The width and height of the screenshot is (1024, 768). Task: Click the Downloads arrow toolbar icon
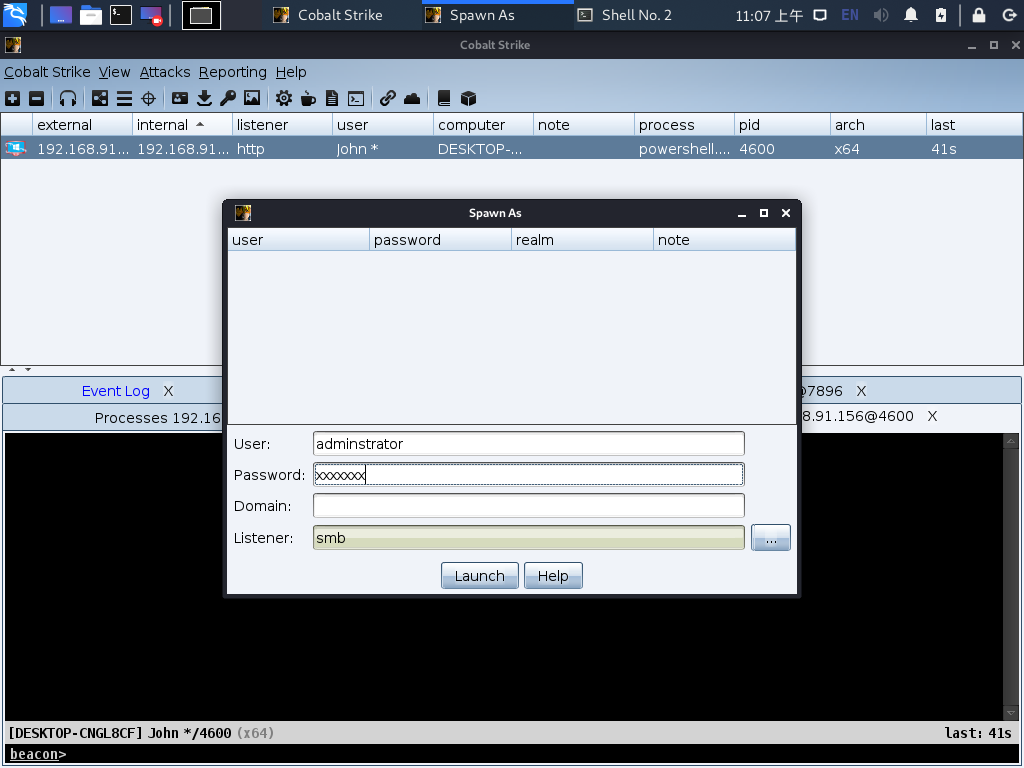tap(204, 98)
